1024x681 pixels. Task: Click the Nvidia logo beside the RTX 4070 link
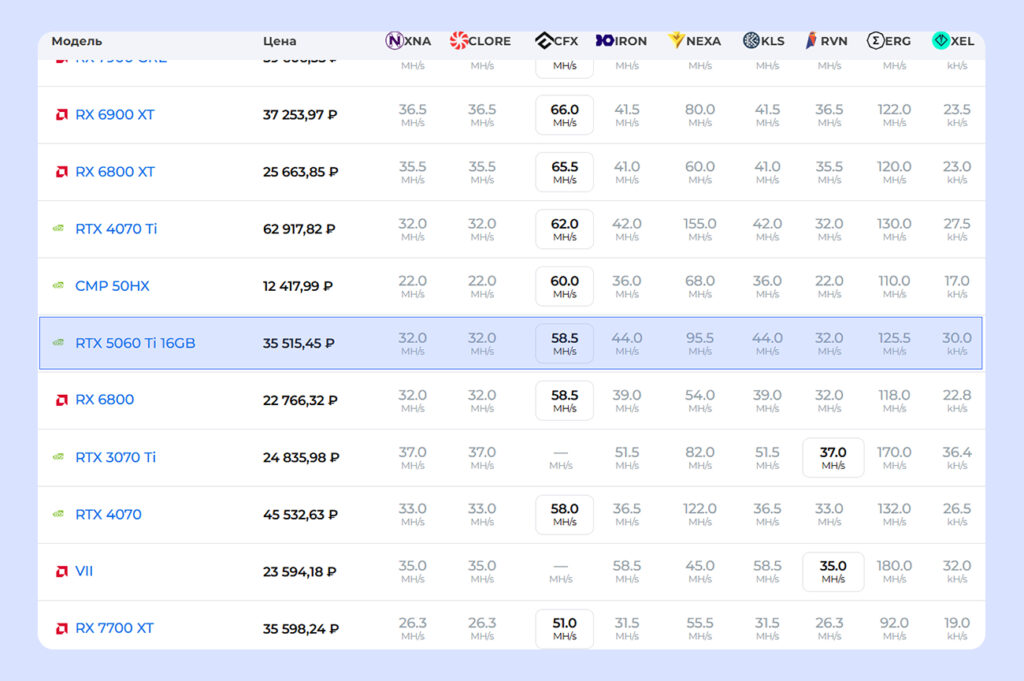(x=59, y=514)
